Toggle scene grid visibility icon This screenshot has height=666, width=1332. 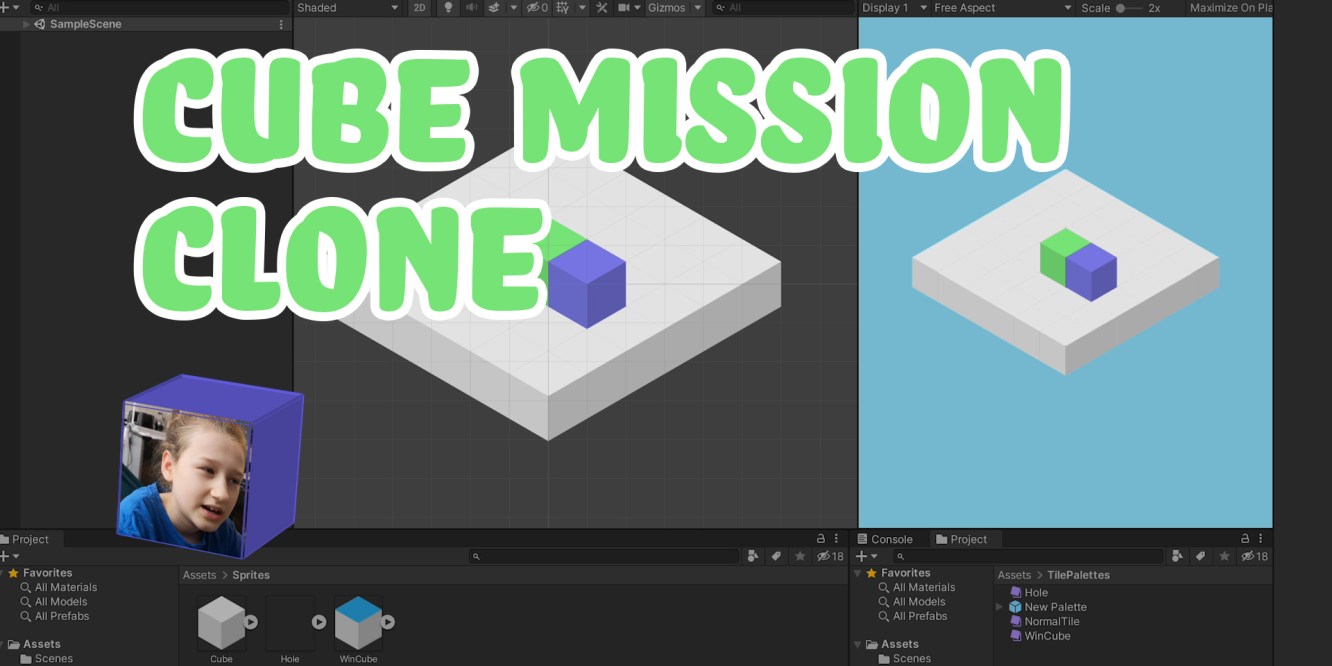click(x=563, y=8)
